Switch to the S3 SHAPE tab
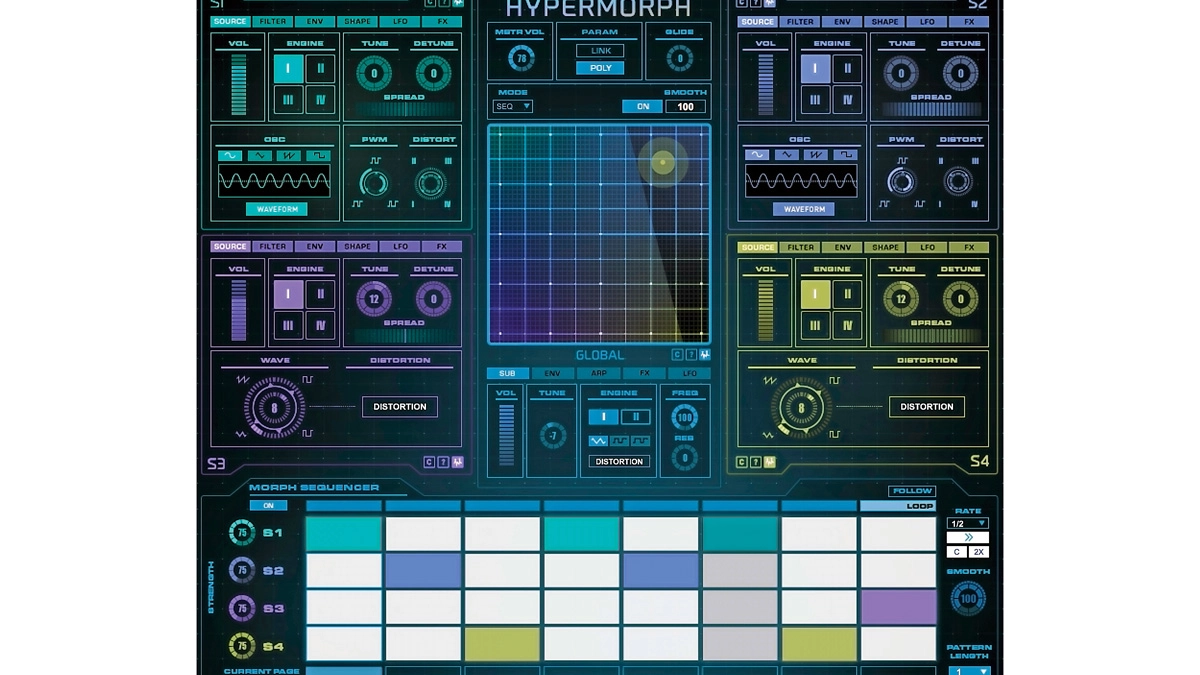 (357, 246)
